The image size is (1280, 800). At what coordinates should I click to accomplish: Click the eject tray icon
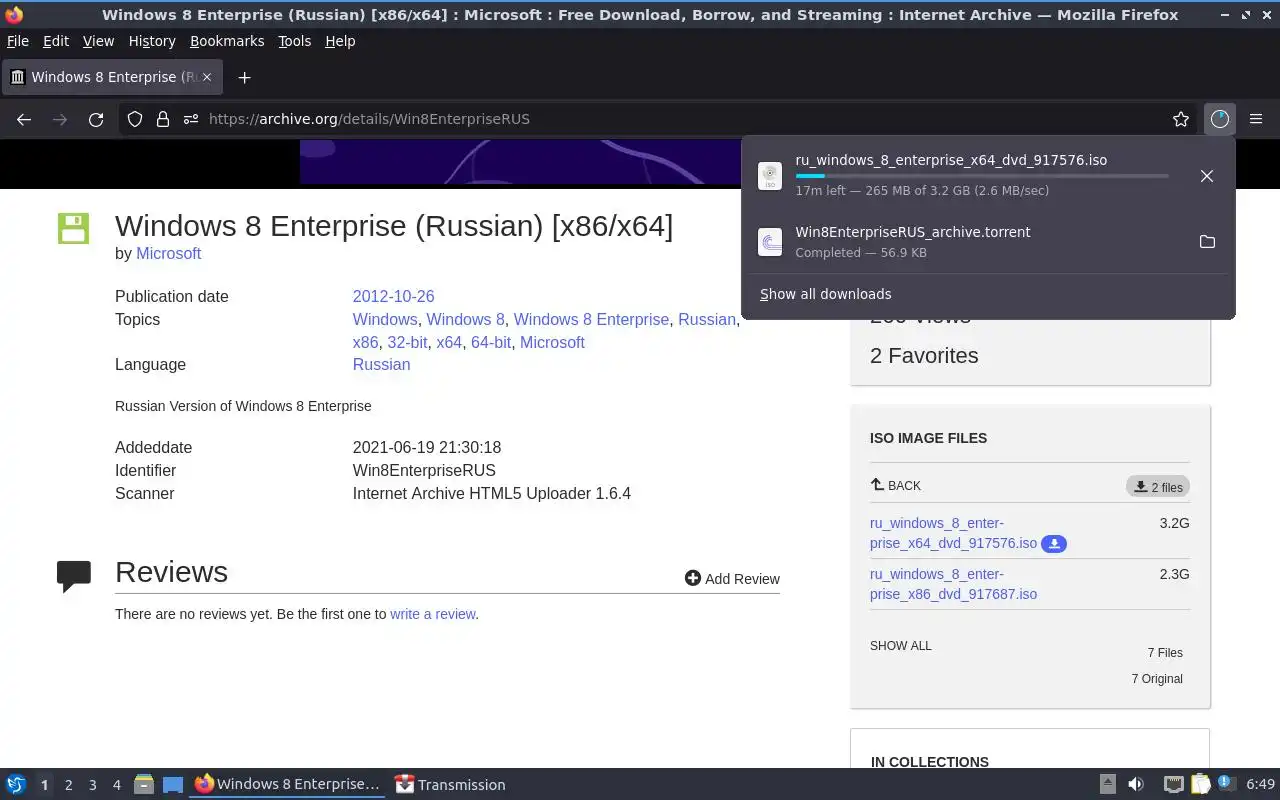click(1107, 785)
